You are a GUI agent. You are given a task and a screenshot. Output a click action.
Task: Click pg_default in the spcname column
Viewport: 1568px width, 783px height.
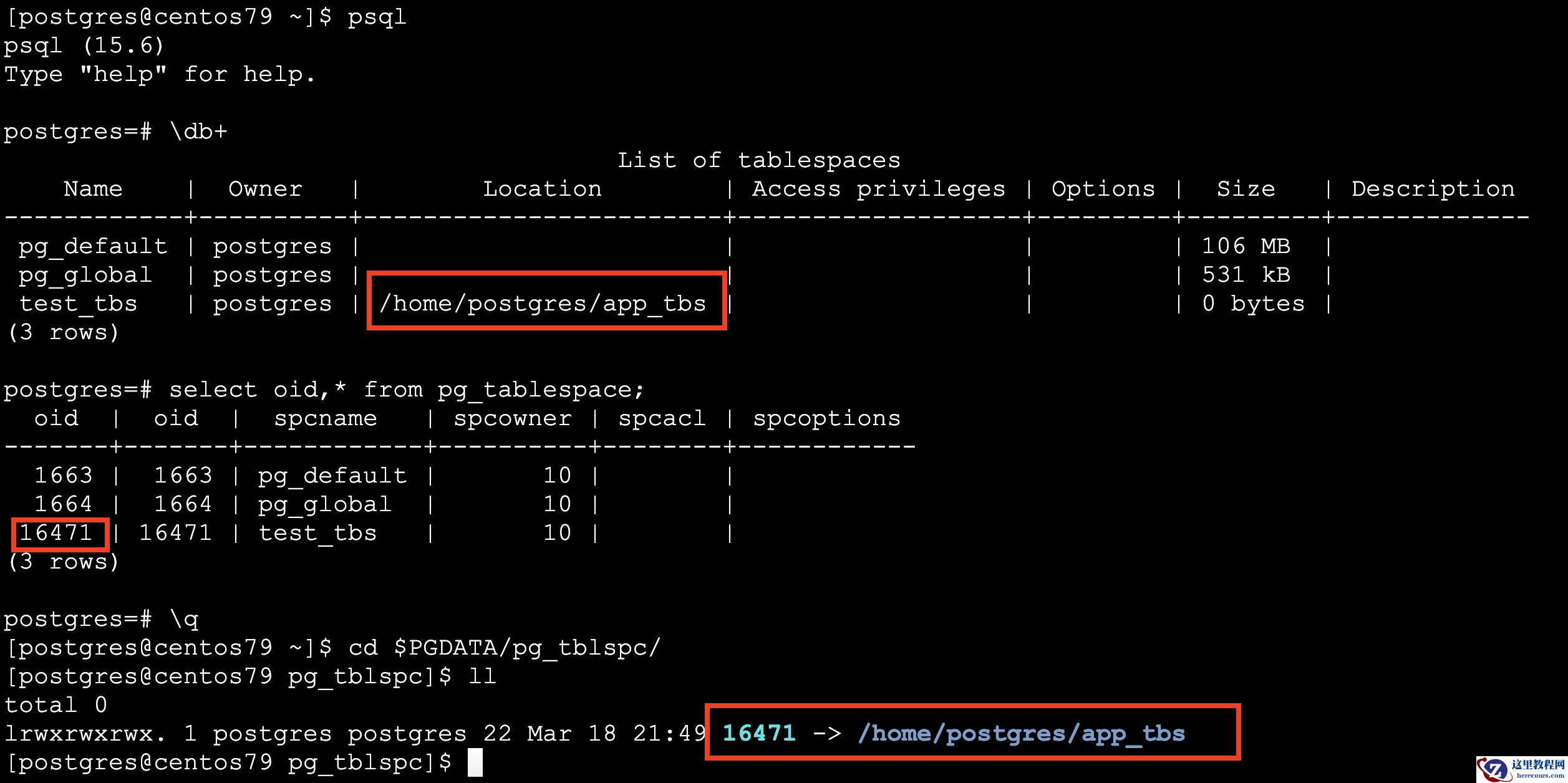pyautogui.click(x=332, y=476)
